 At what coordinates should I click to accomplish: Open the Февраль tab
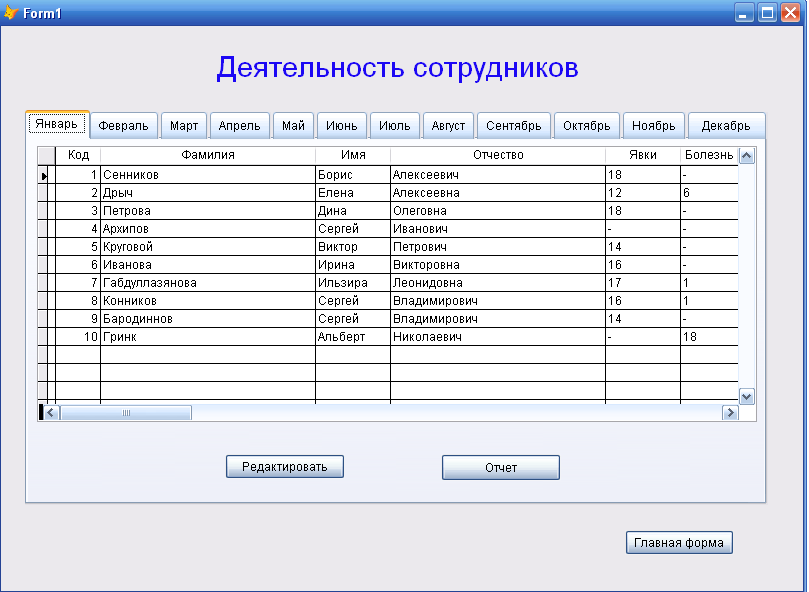tap(123, 125)
